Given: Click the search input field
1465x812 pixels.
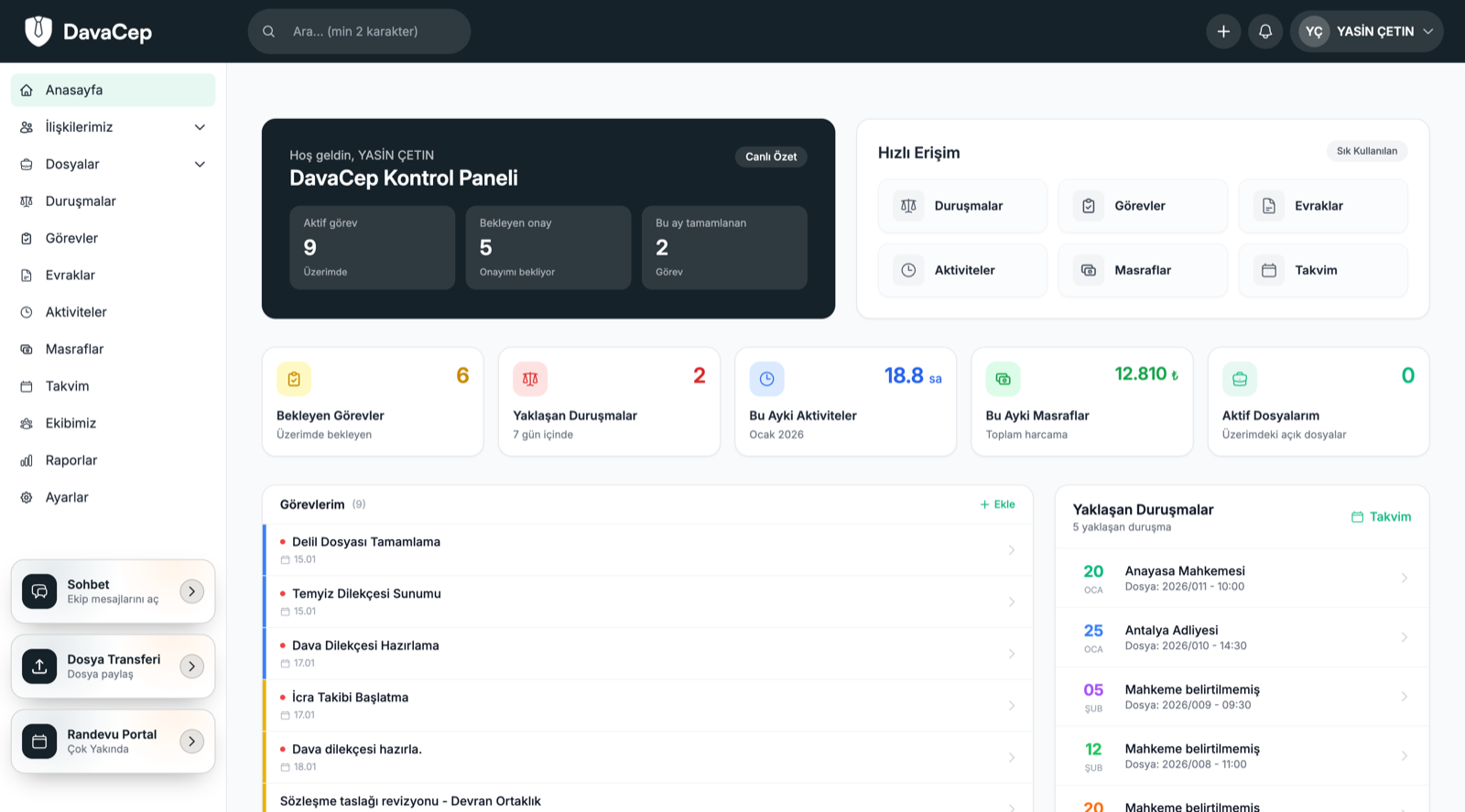Looking at the screenshot, I should (x=359, y=31).
